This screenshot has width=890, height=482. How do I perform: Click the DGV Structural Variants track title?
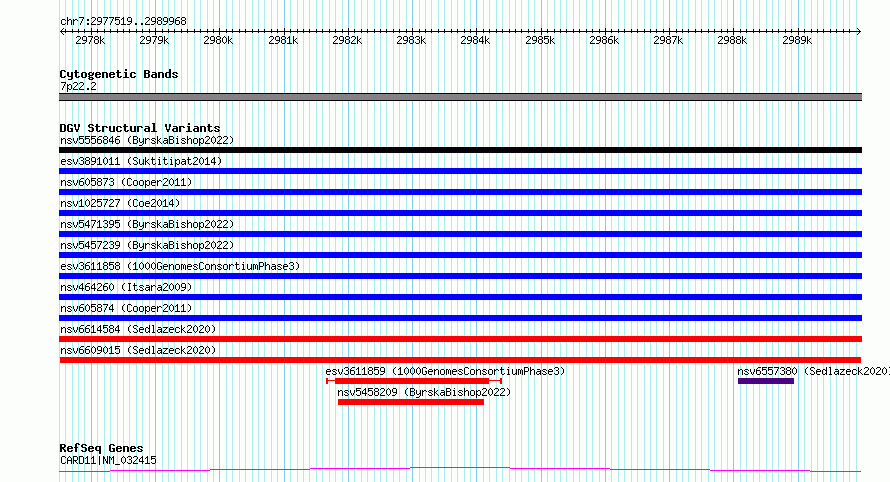[x=140, y=128]
